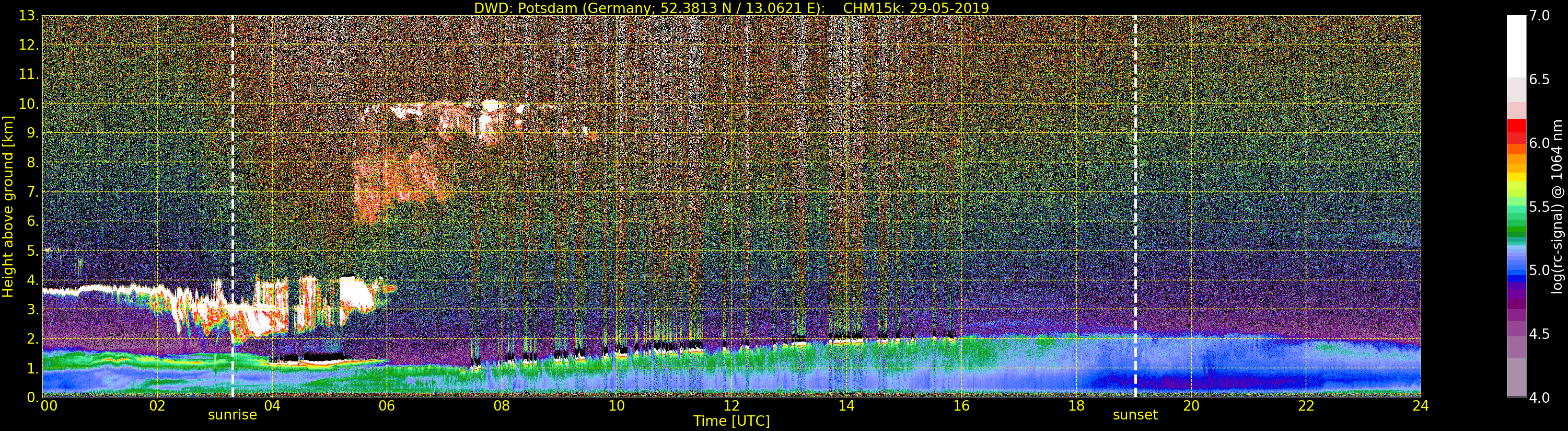Click the y-axis tick label '6.'
The height and width of the screenshot is (431, 1568).
[32, 221]
